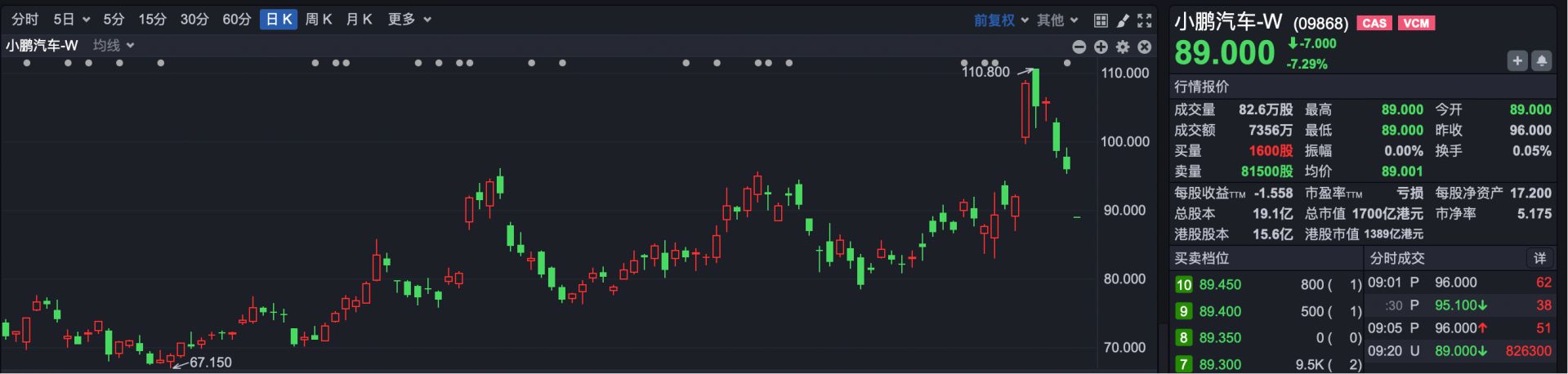Open the multi-chart grid layout icon
The height and width of the screenshot is (374, 1568).
coord(1101,20)
